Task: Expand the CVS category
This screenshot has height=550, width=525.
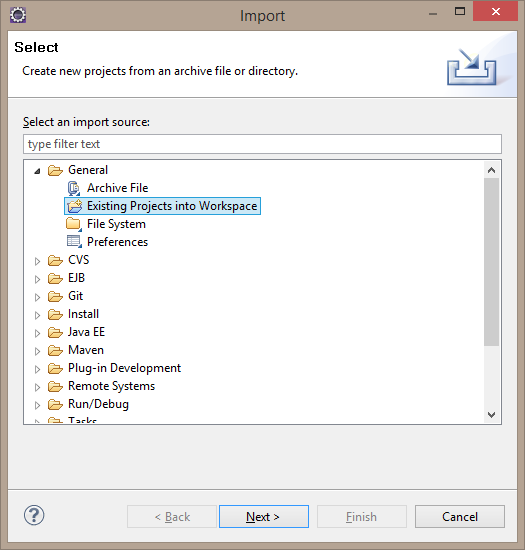Action: pyautogui.click(x=37, y=261)
